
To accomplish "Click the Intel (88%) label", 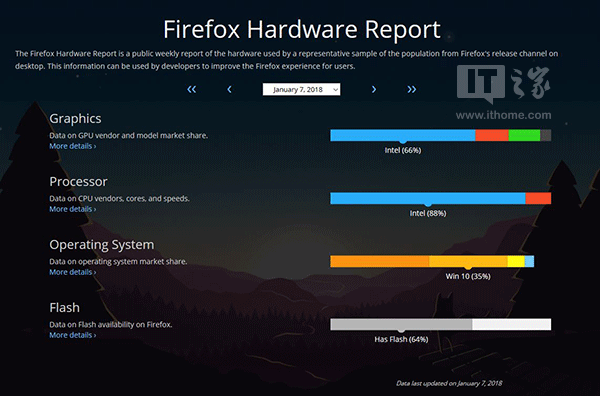I will click(428, 213).
